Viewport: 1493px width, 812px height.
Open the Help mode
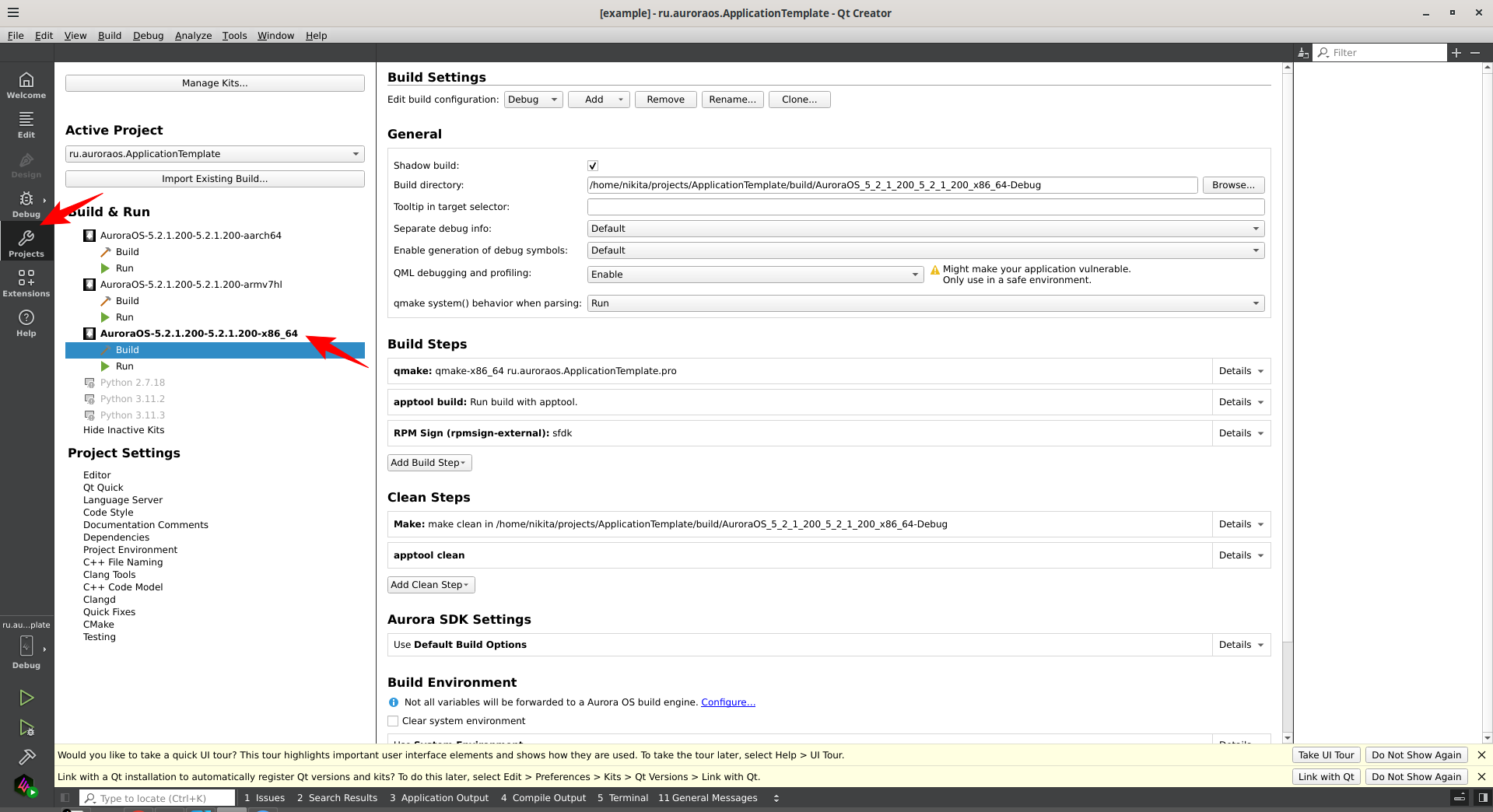26,324
